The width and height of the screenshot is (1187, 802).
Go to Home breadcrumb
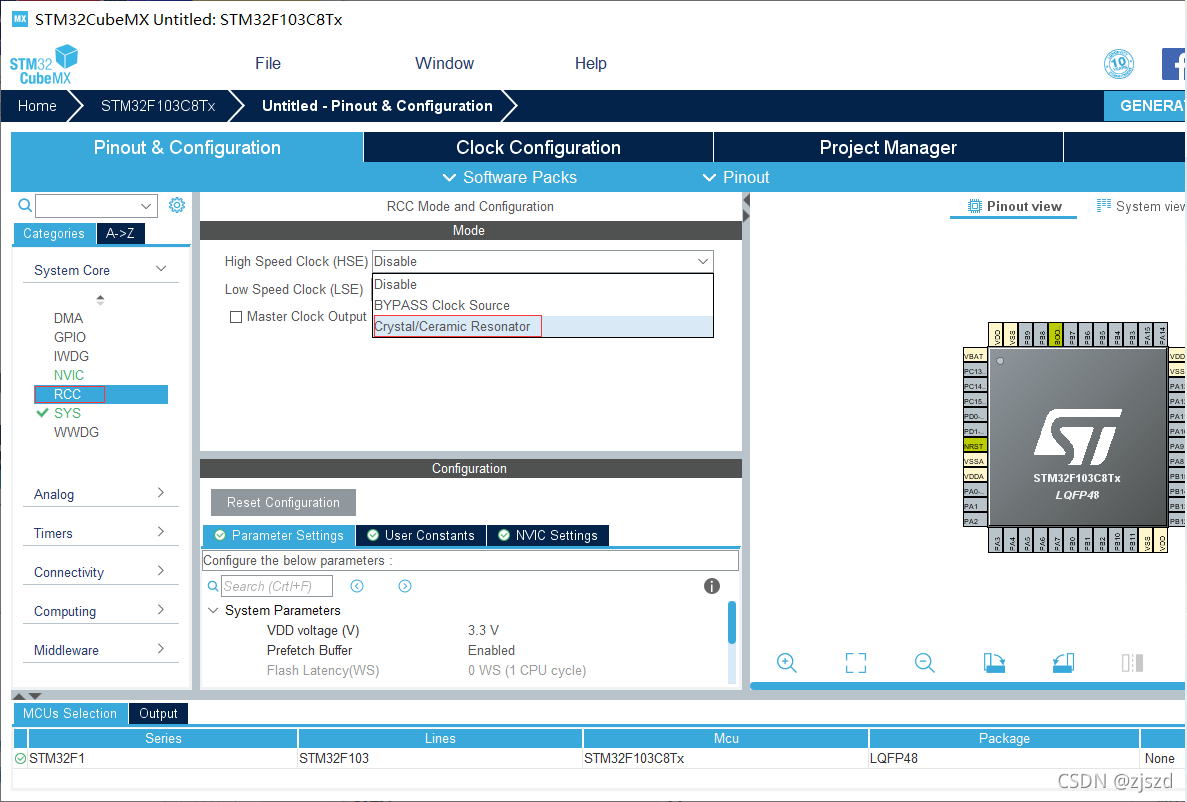coord(37,106)
